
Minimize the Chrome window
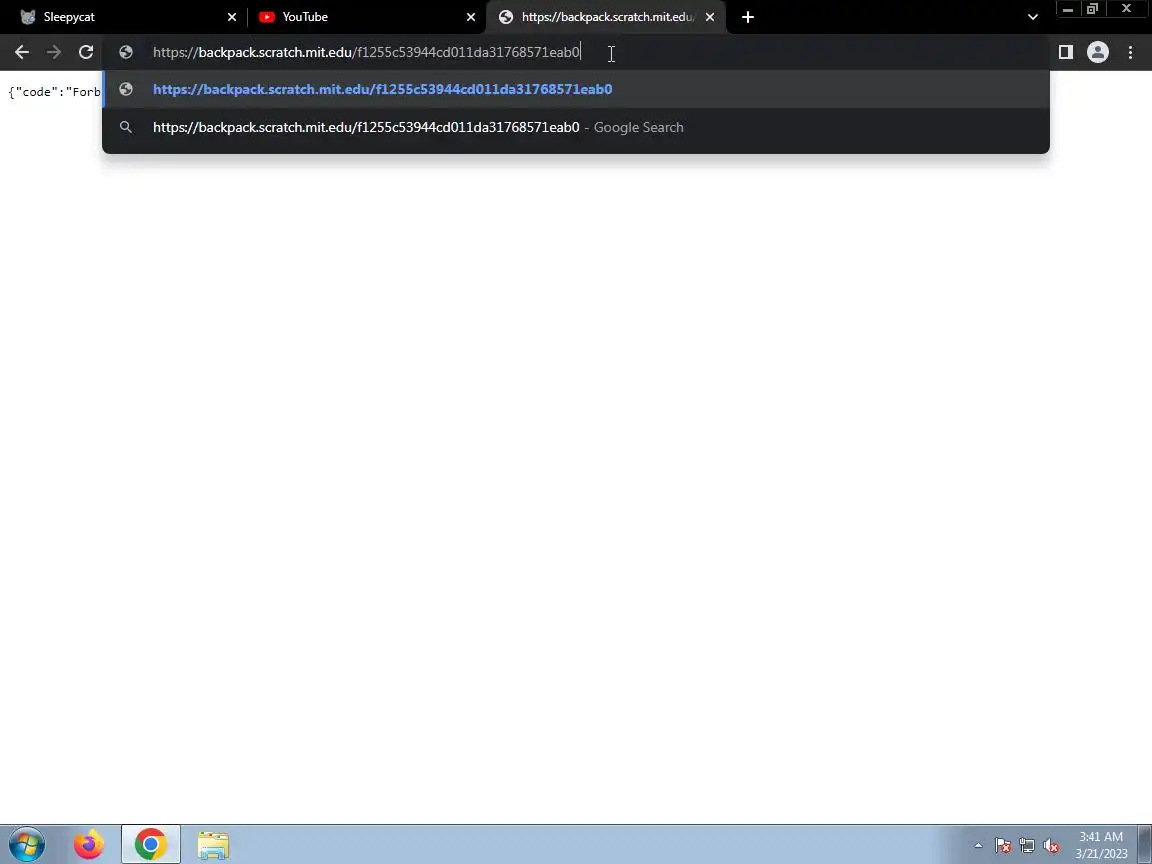(x=1068, y=9)
